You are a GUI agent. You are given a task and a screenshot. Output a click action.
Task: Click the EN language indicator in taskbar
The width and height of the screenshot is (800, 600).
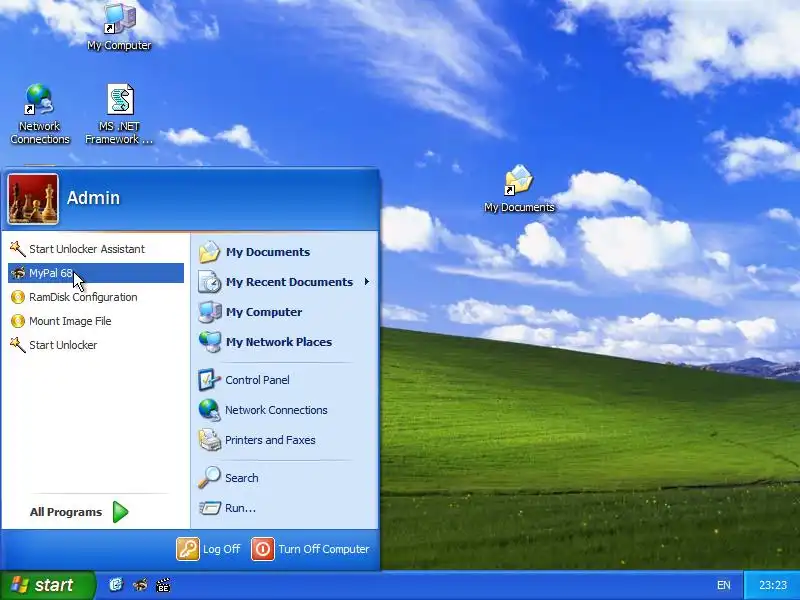(x=723, y=585)
